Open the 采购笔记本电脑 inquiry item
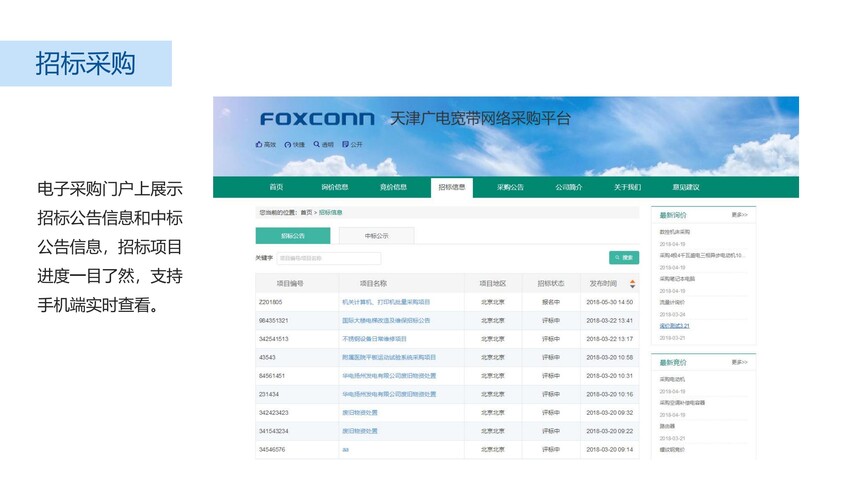This screenshot has width=860, height=484. click(677, 279)
